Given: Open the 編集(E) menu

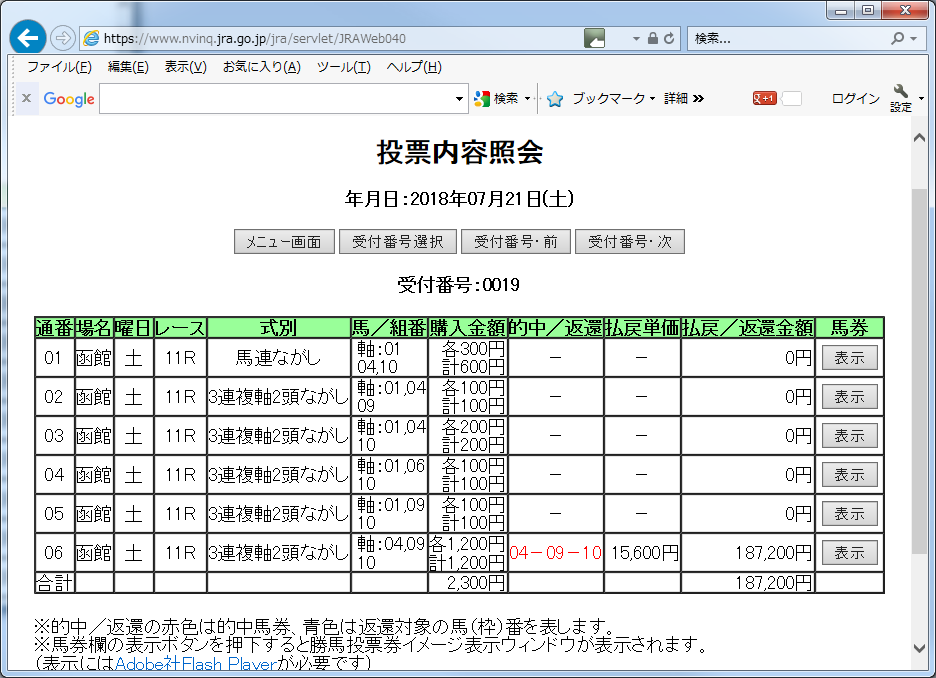Looking at the screenshot, I should pos(128,67).
